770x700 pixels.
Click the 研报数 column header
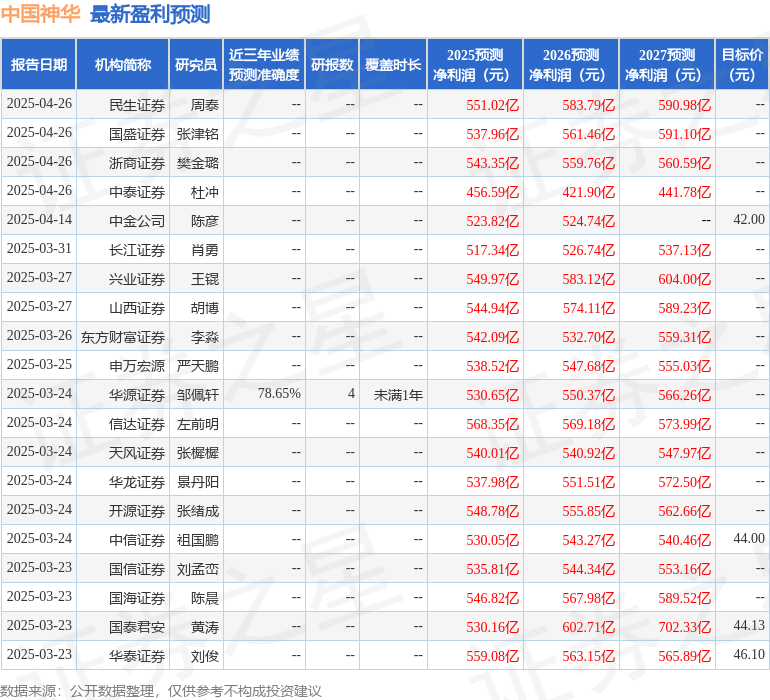[332, 64]
